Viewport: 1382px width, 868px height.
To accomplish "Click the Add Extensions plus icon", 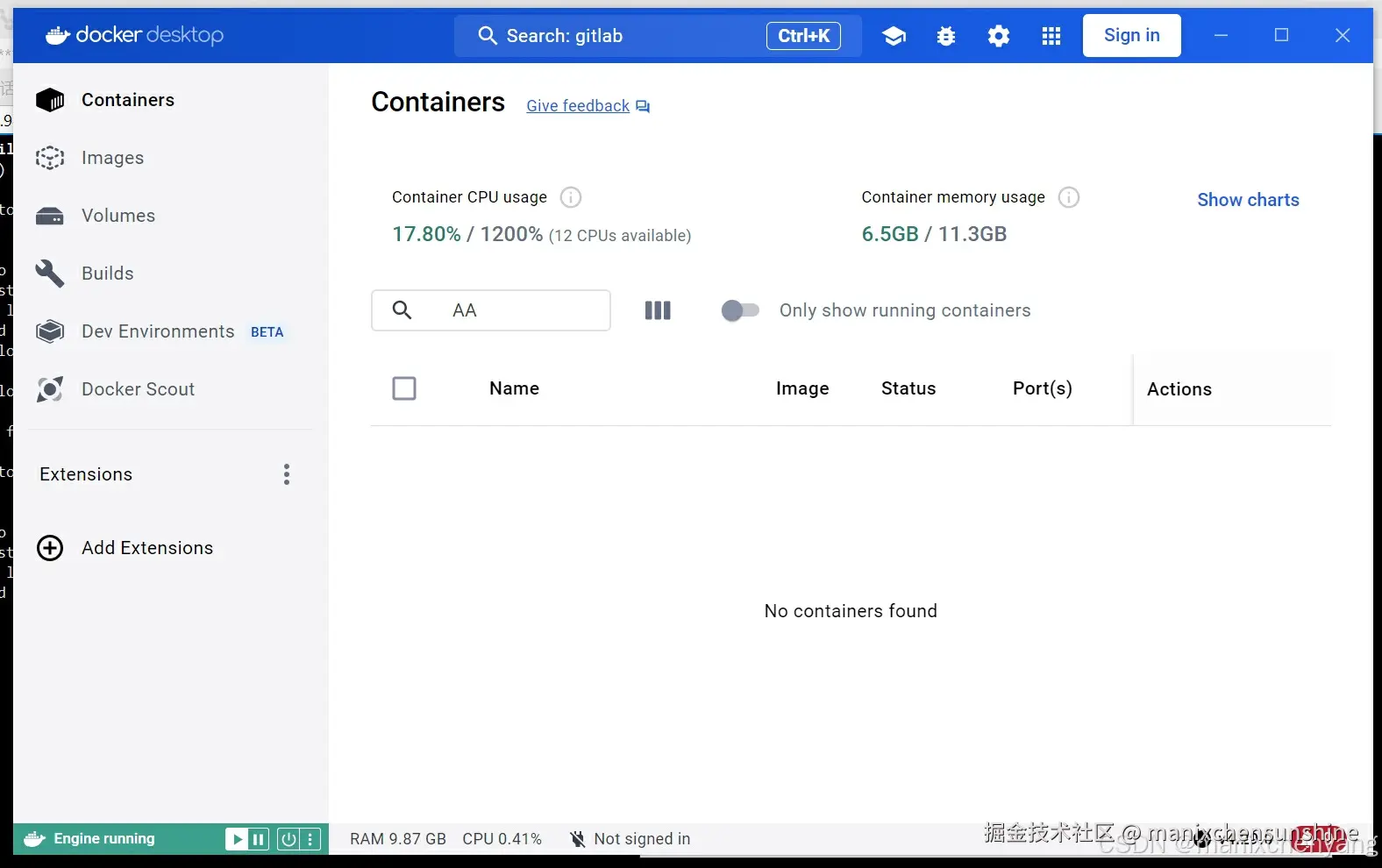I will 50,548.
